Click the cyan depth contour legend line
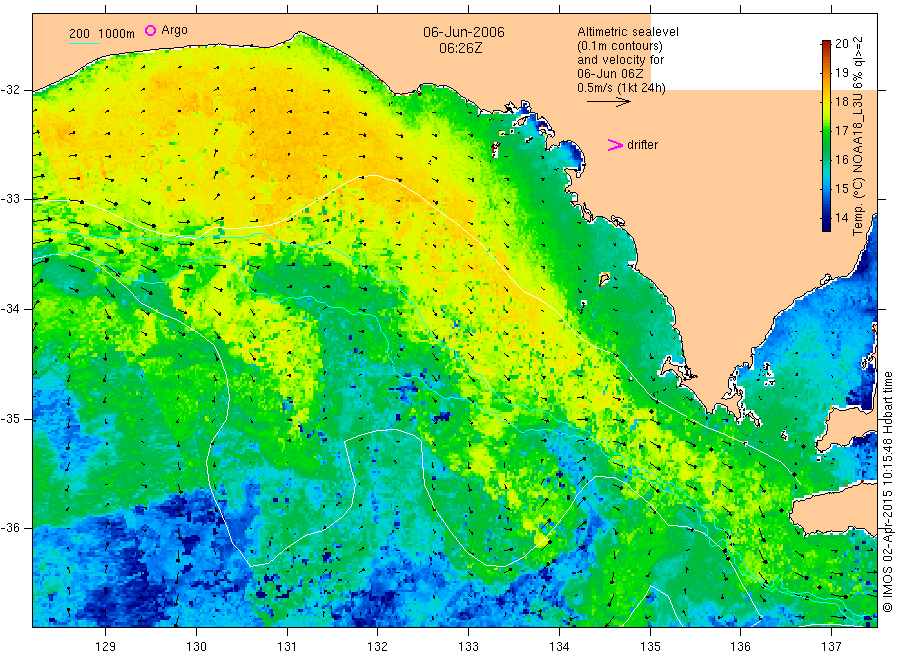The height and width of the screenshot is (660, 900). [x=84, y=42]
